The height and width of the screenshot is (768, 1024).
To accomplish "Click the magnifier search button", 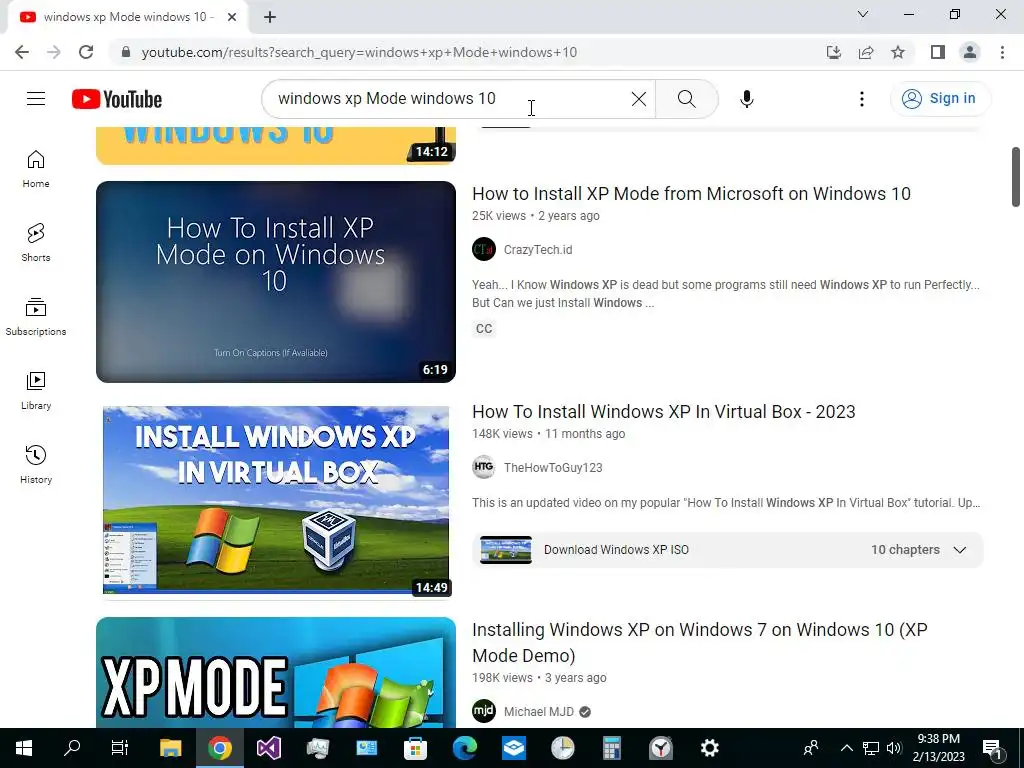I will (x=686, y=99).
